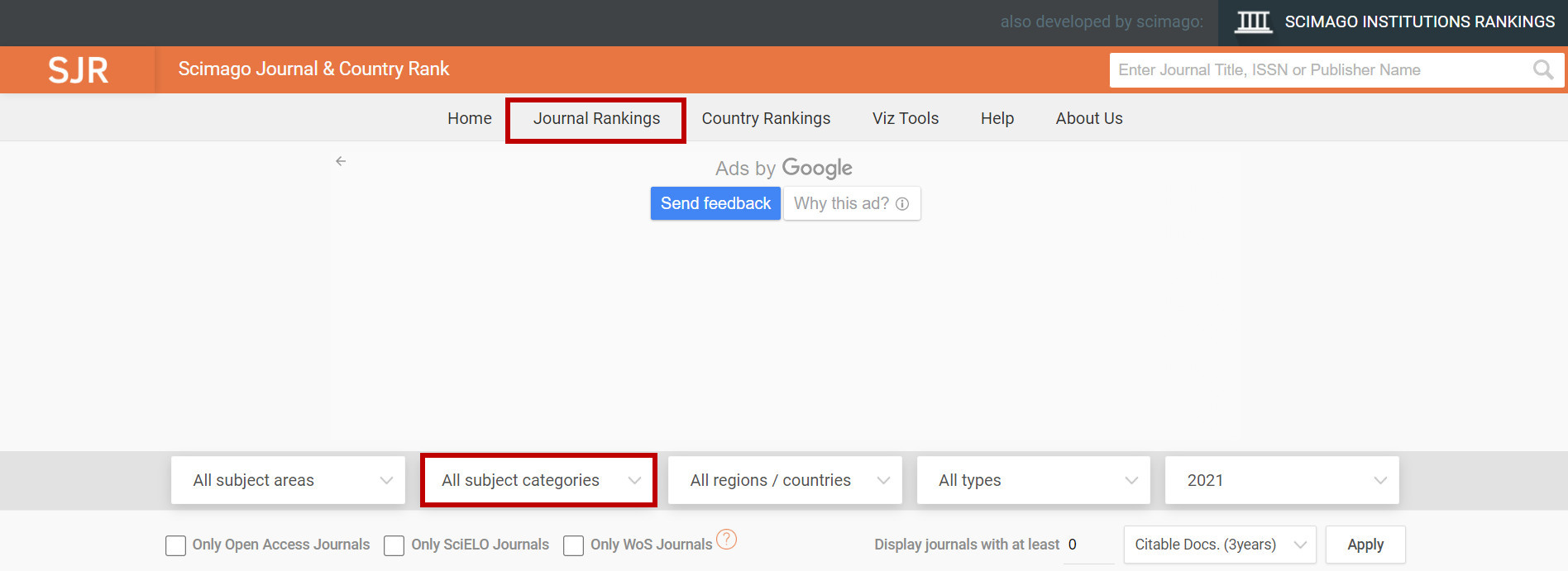Select the Viz Tools menu item

[x=906, y=118]
